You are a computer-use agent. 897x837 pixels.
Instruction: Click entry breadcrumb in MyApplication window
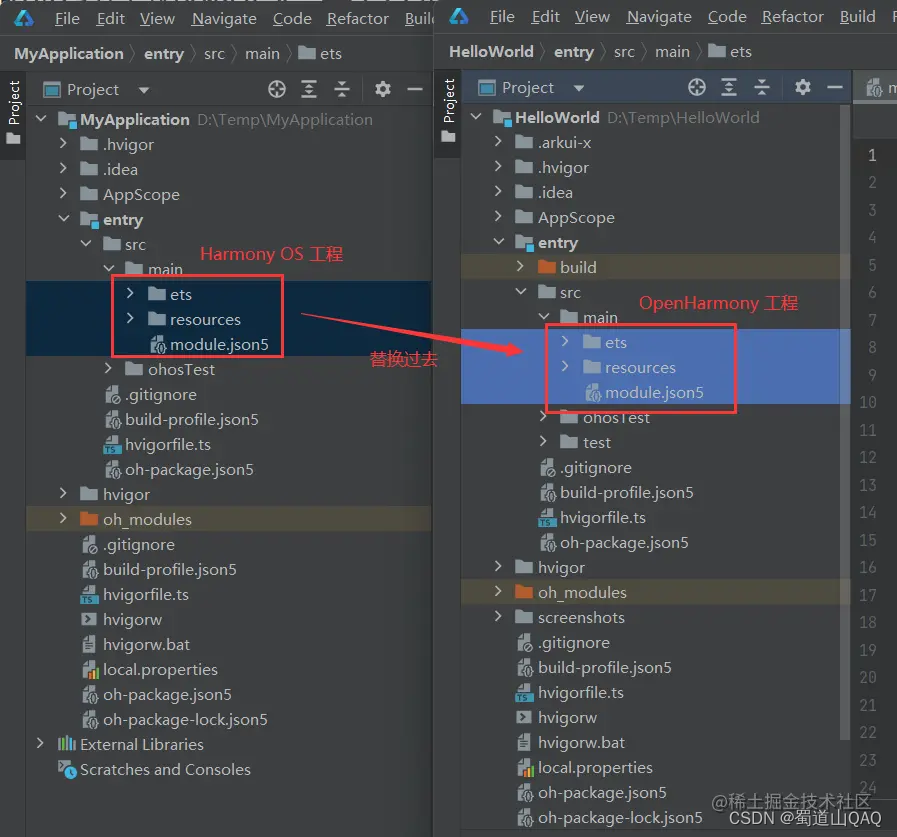point(164,54)
